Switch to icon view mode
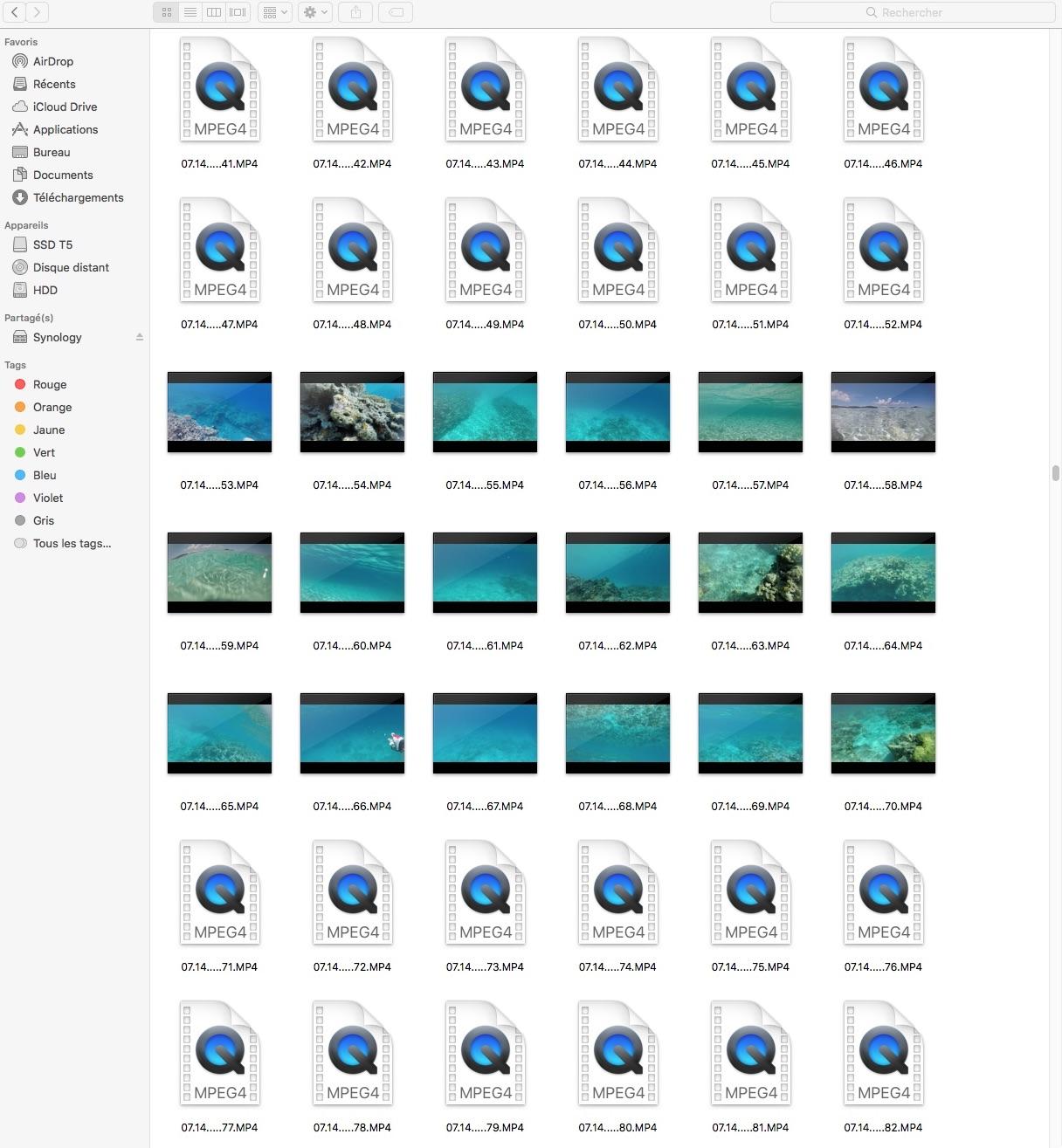 (x=167, y=12)
